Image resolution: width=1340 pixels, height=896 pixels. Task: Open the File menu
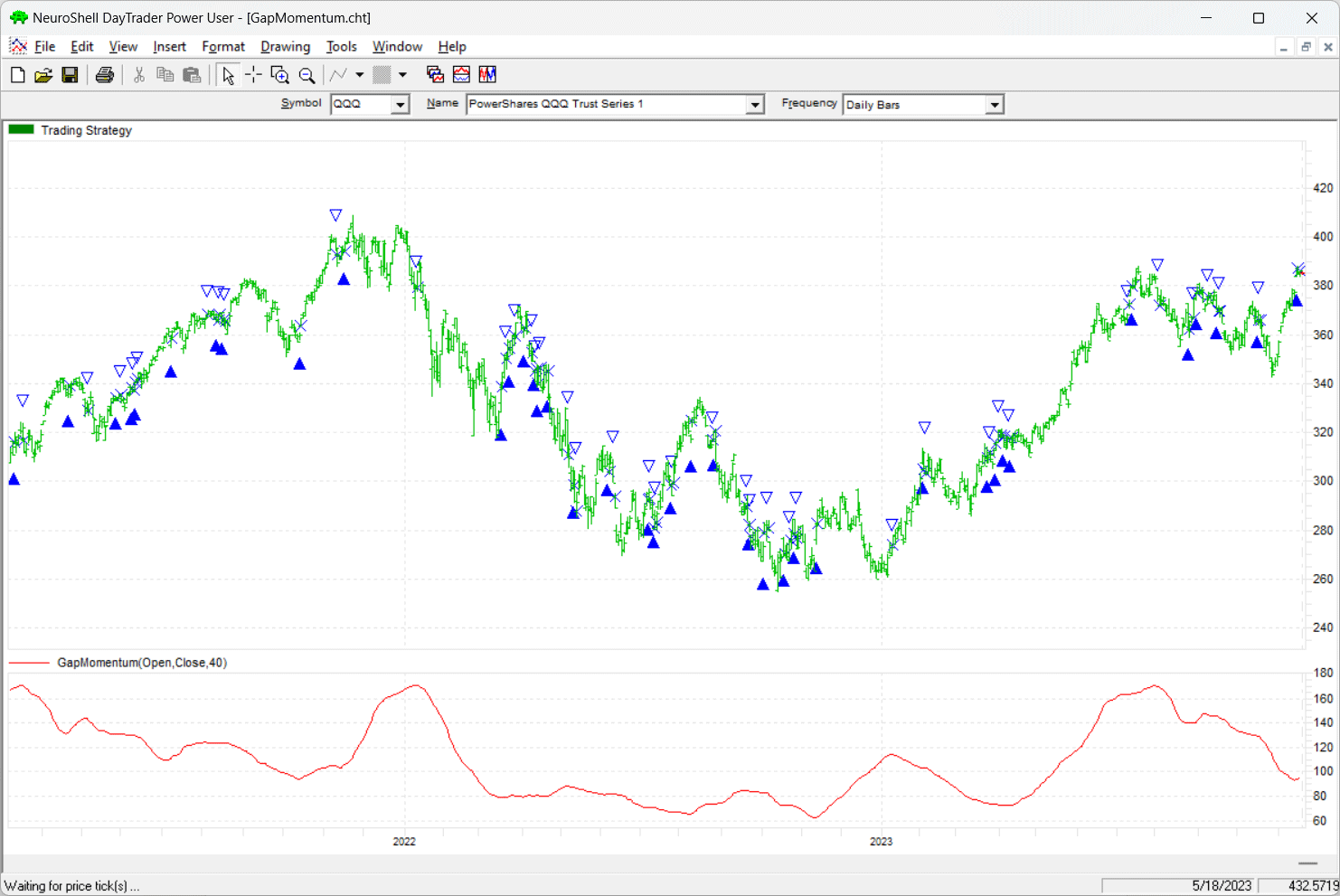pyautogui.click(x=45, y=47)
